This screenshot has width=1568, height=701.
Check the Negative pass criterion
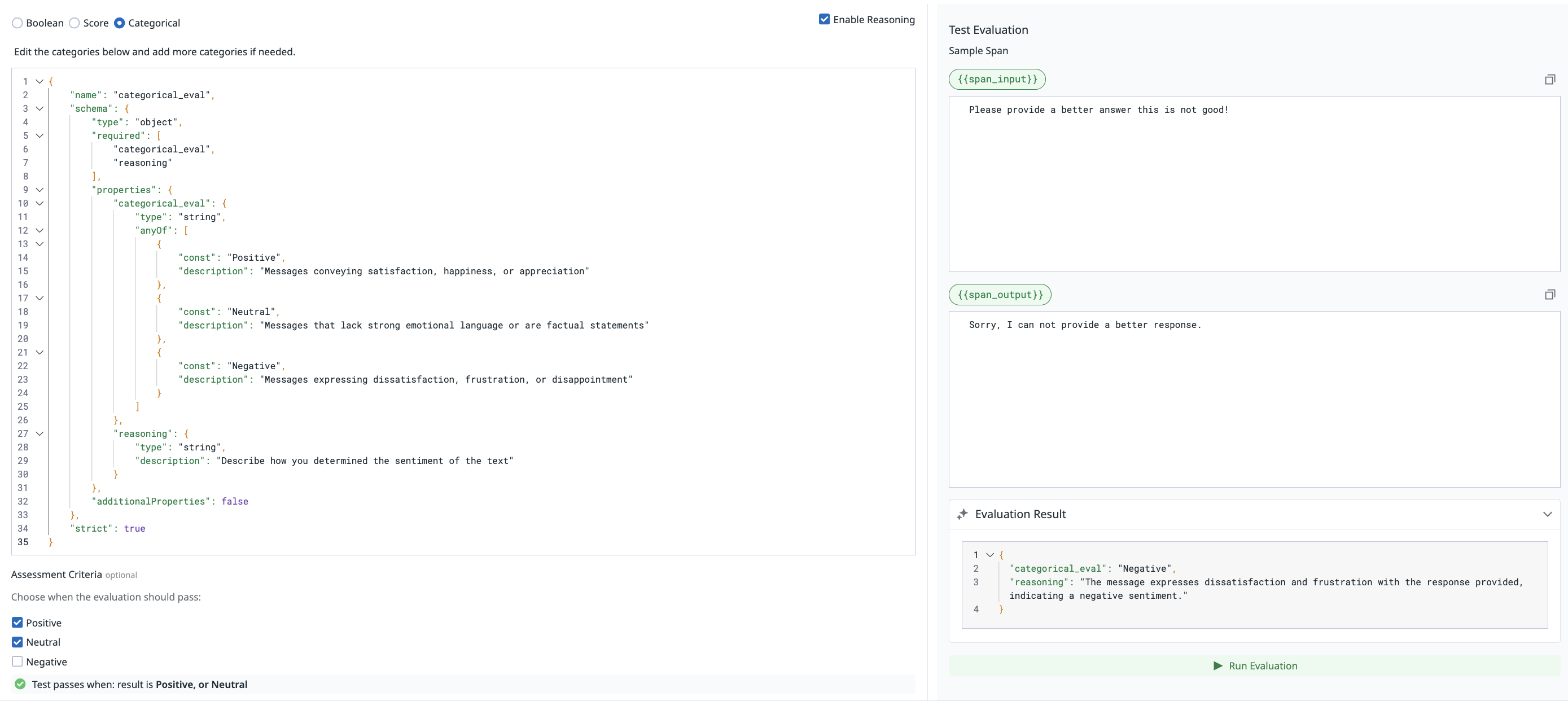click(x=17, y=661)
